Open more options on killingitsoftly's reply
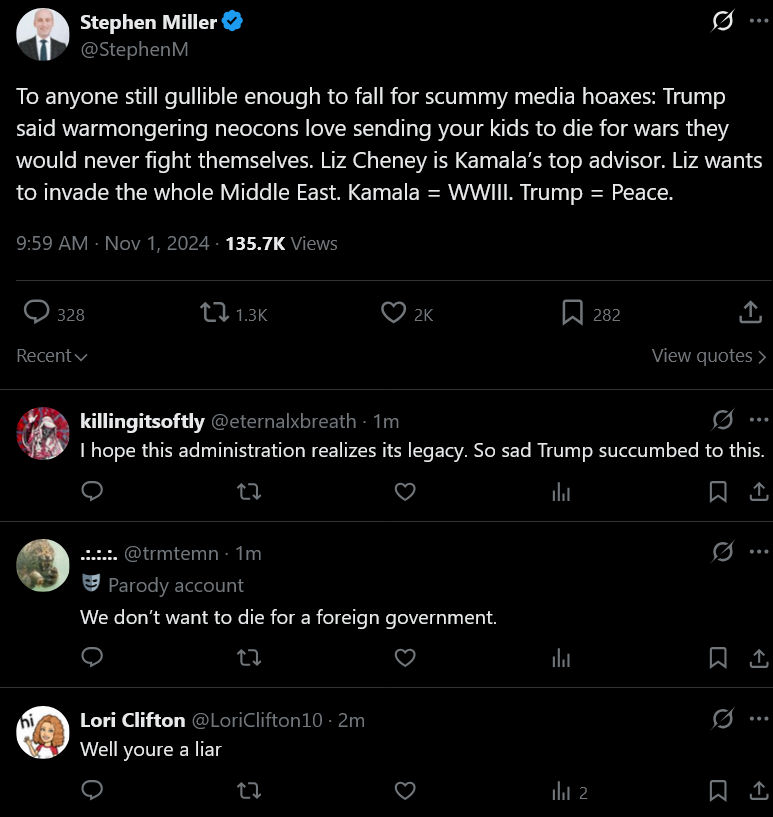This screenshot has height=817, width=773. click(x=758, y=420)
